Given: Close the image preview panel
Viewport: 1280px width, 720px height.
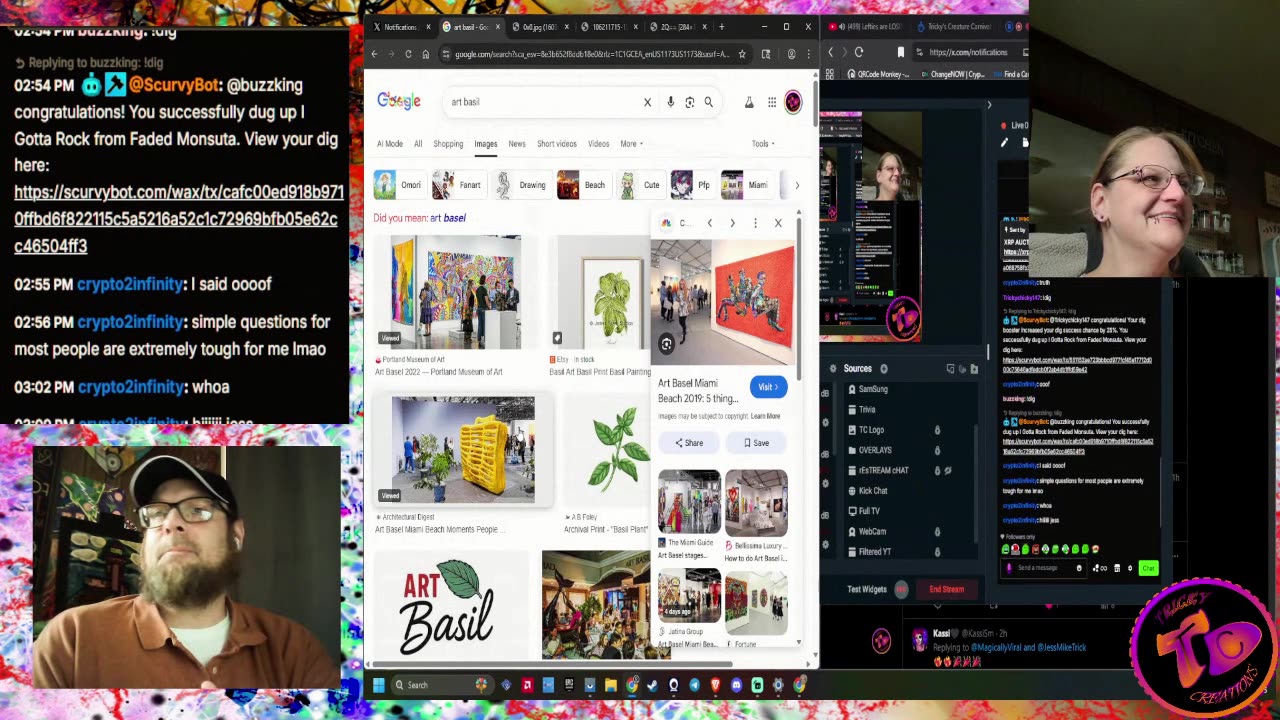Looking at the screenshot, I should click(x=778, y=223).
